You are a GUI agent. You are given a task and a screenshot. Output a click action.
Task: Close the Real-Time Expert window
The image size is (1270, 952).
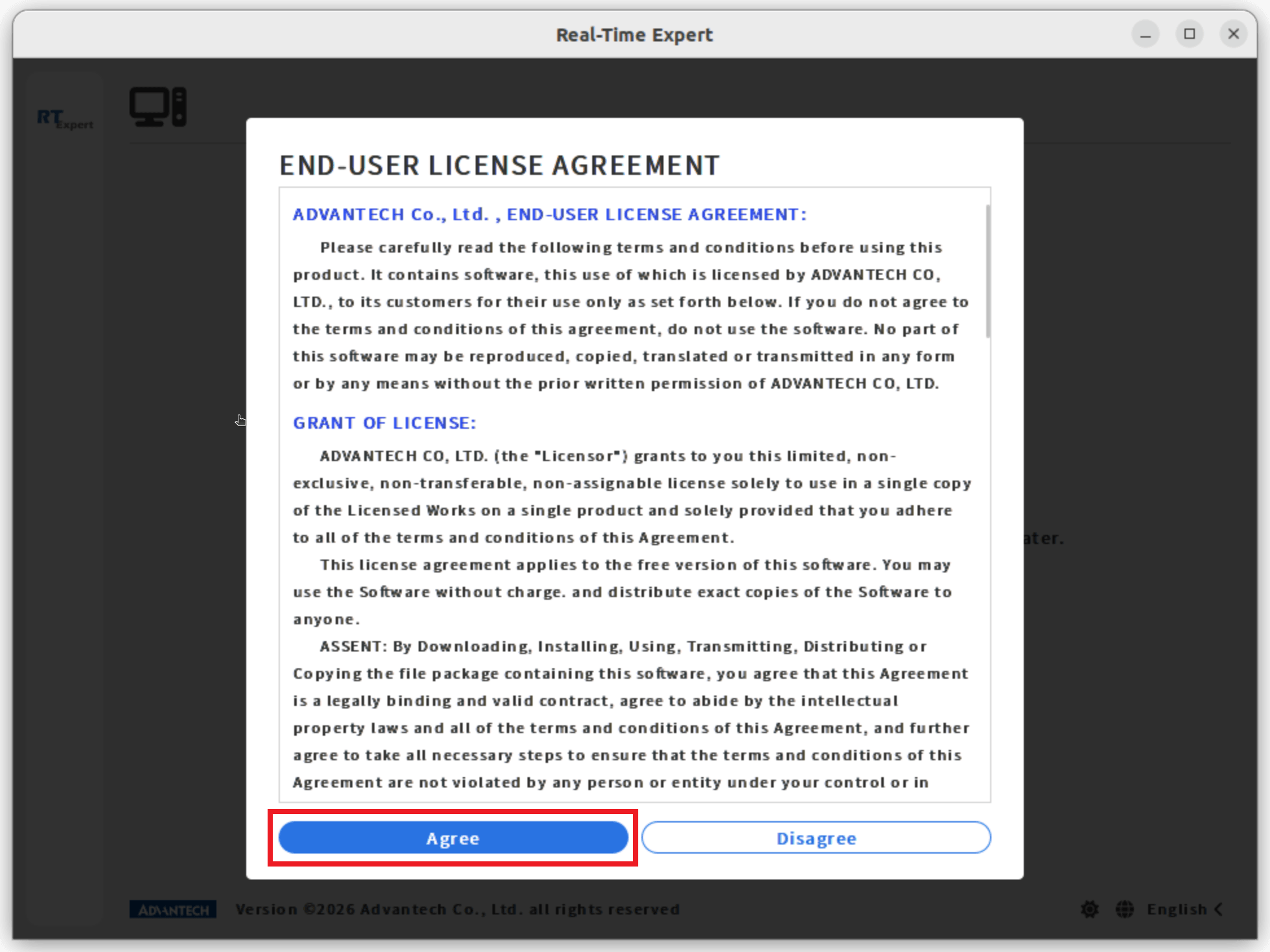(x=1234, y=34)
